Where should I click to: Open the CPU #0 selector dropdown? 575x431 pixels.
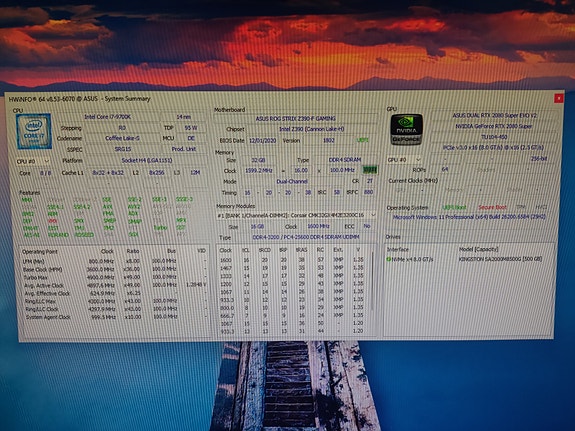tap(33, 161)
